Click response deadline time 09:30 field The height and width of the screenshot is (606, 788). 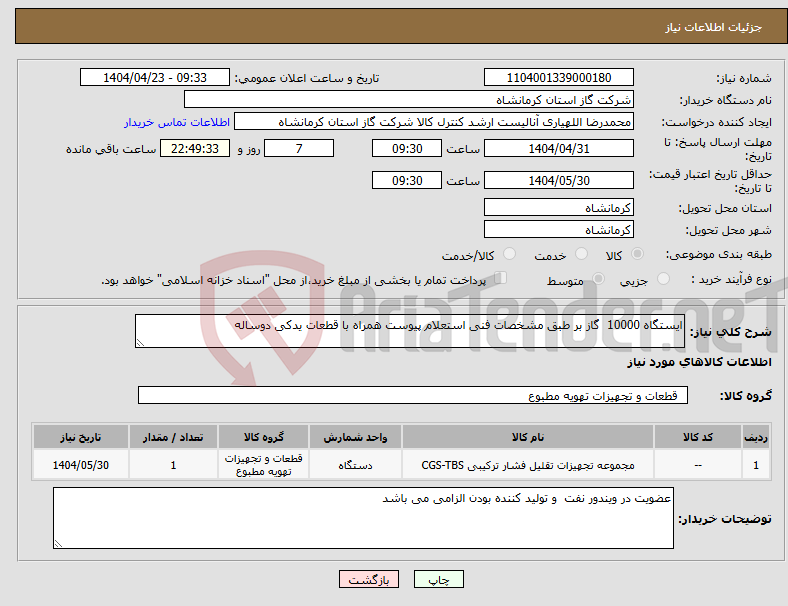[407, 148]
